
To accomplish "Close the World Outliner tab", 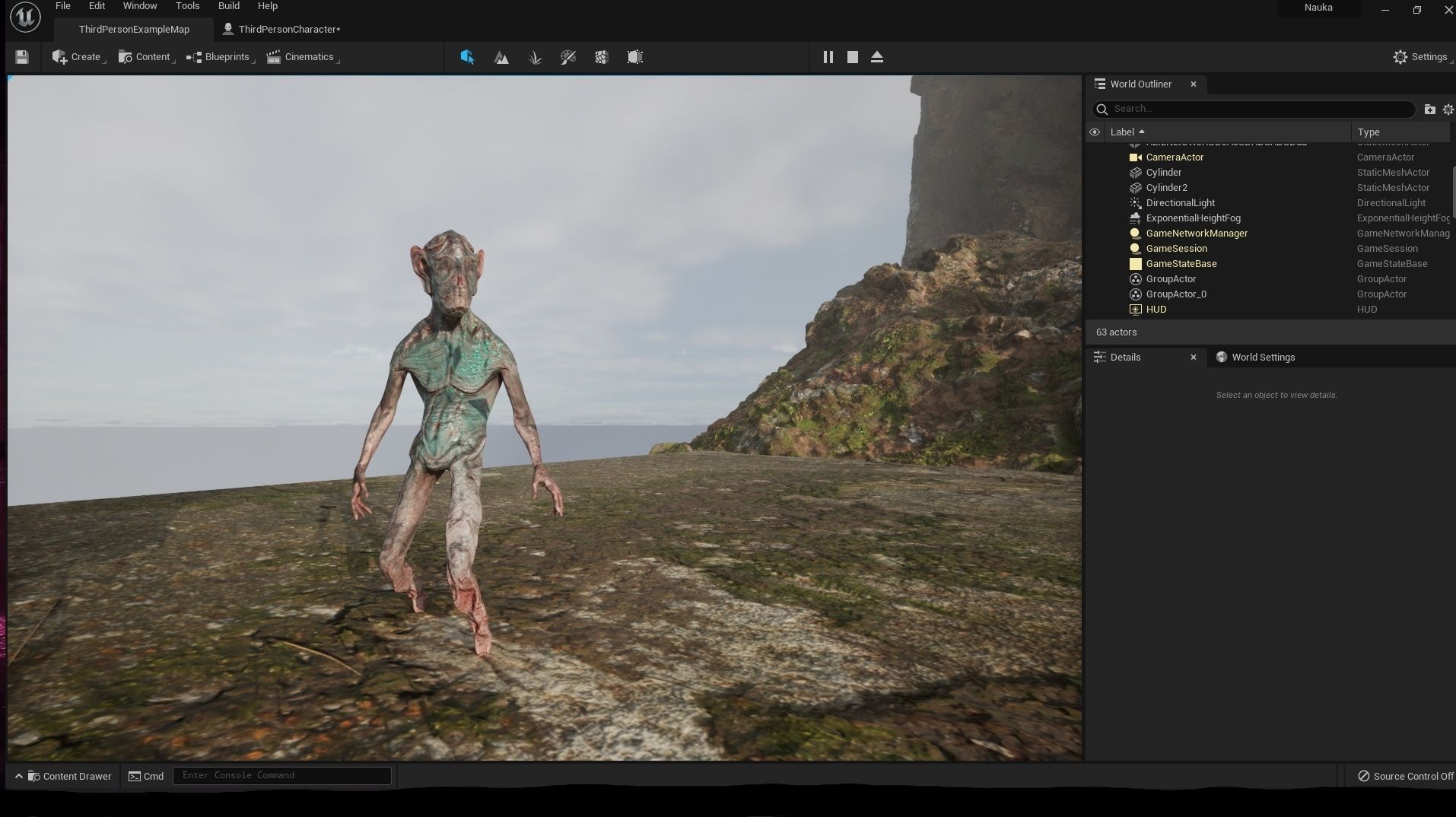I will click(x=1194, y=84).
